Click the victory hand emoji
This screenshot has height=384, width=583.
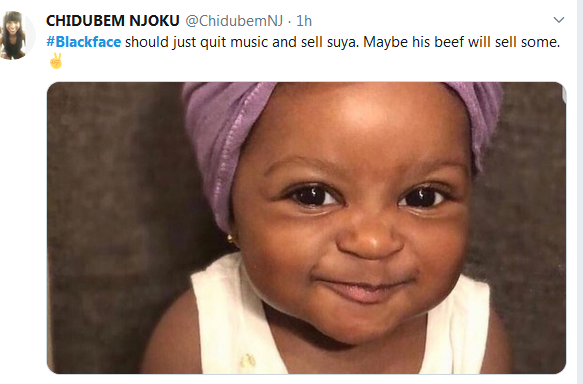(56, 61)
